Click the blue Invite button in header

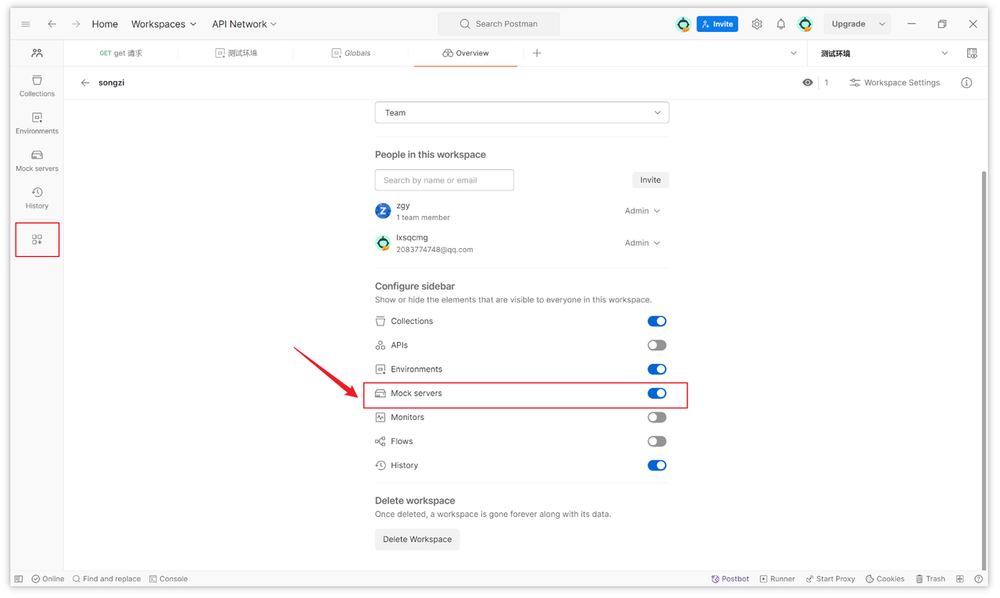tap(717, 24)
